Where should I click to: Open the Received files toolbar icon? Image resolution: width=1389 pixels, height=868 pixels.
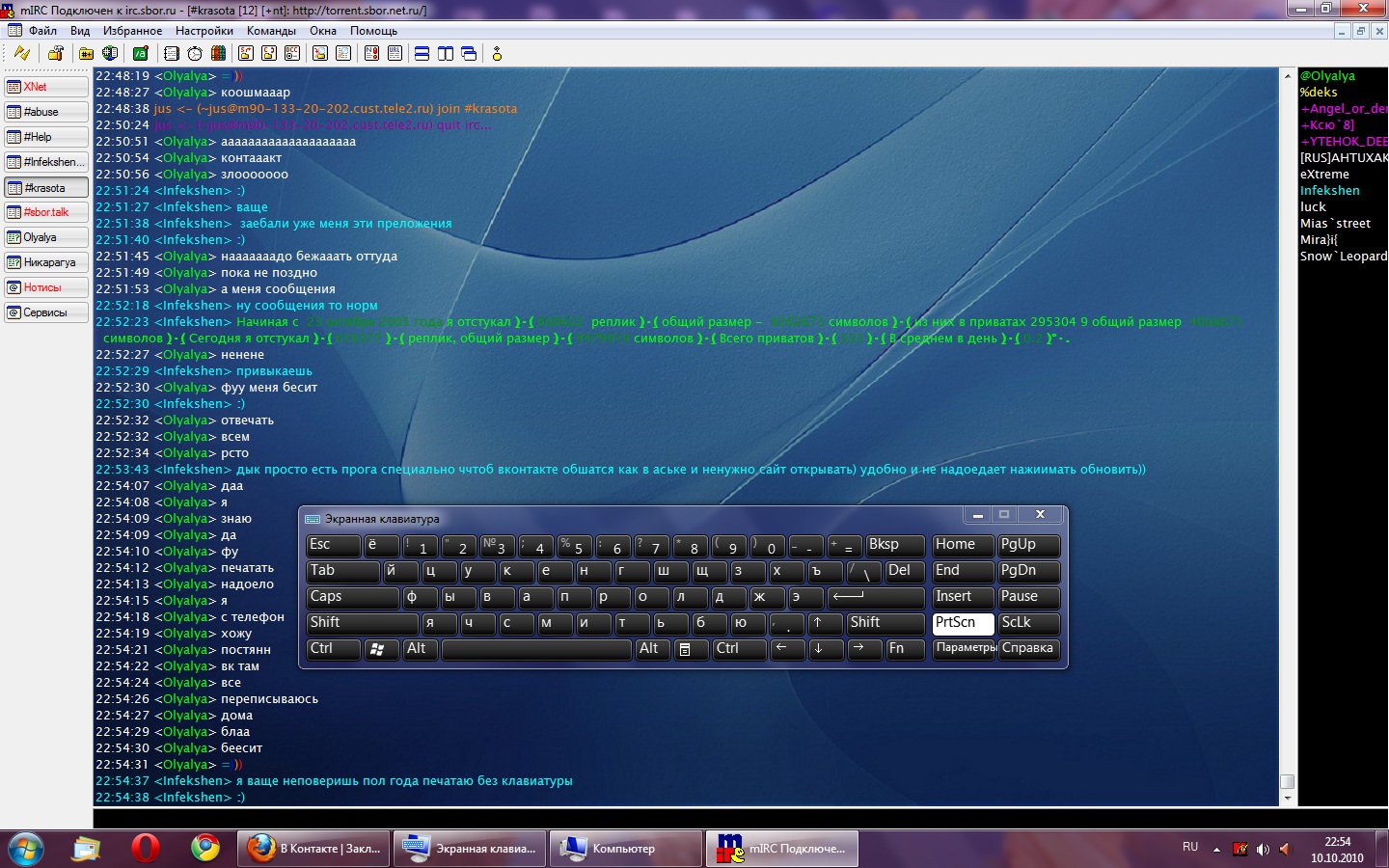point(320,53)
